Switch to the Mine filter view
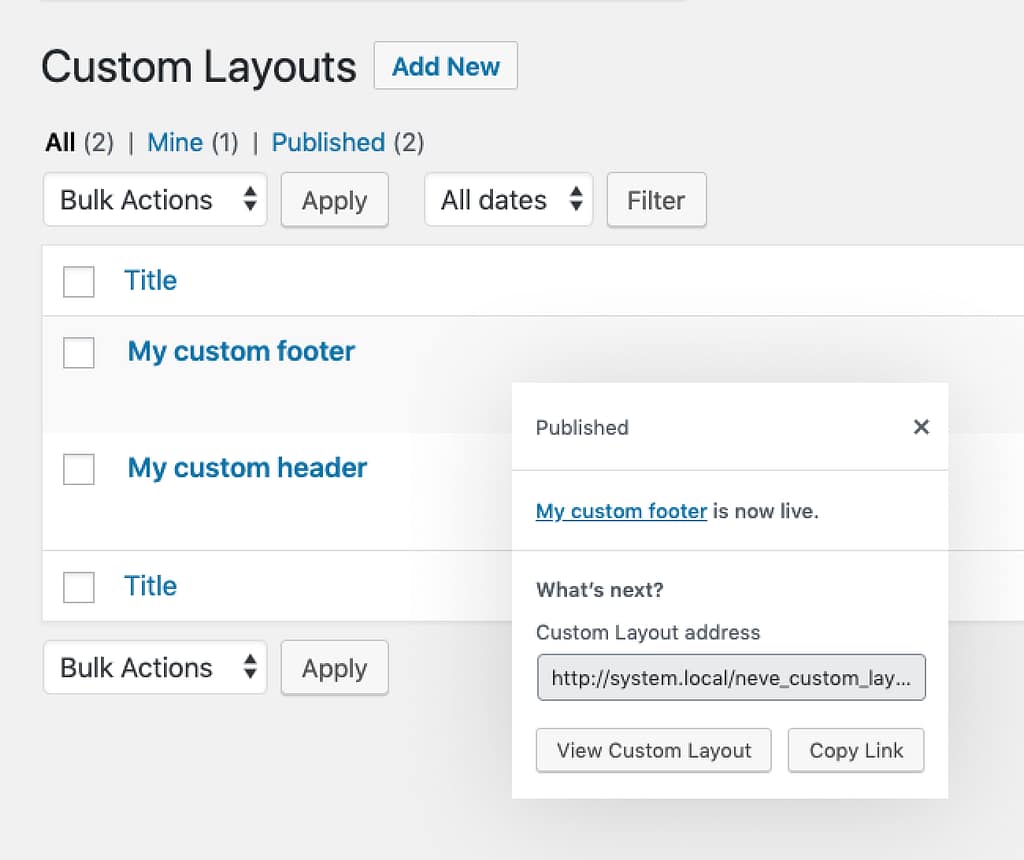1024x860 pixels. (175, 142)
